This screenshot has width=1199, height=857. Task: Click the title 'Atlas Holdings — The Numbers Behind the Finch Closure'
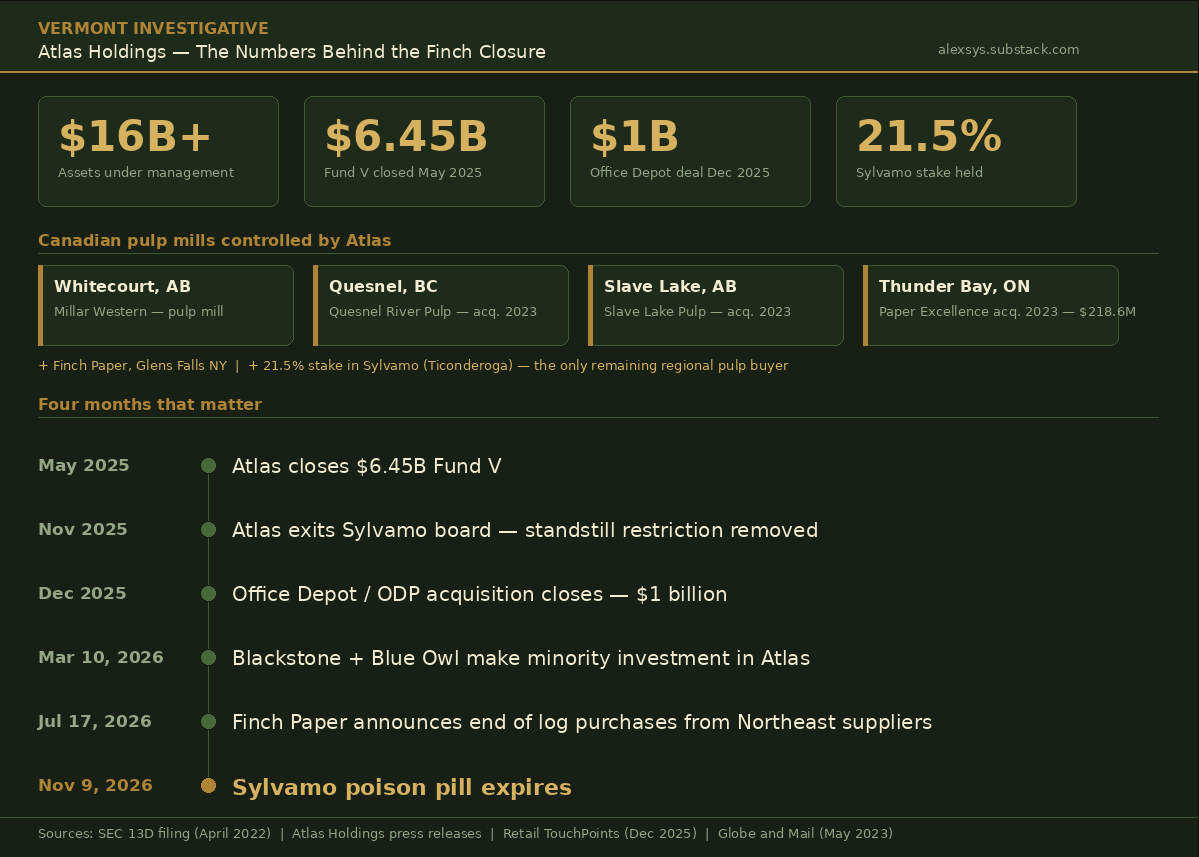pyautogui.click(x=291, y=52)
